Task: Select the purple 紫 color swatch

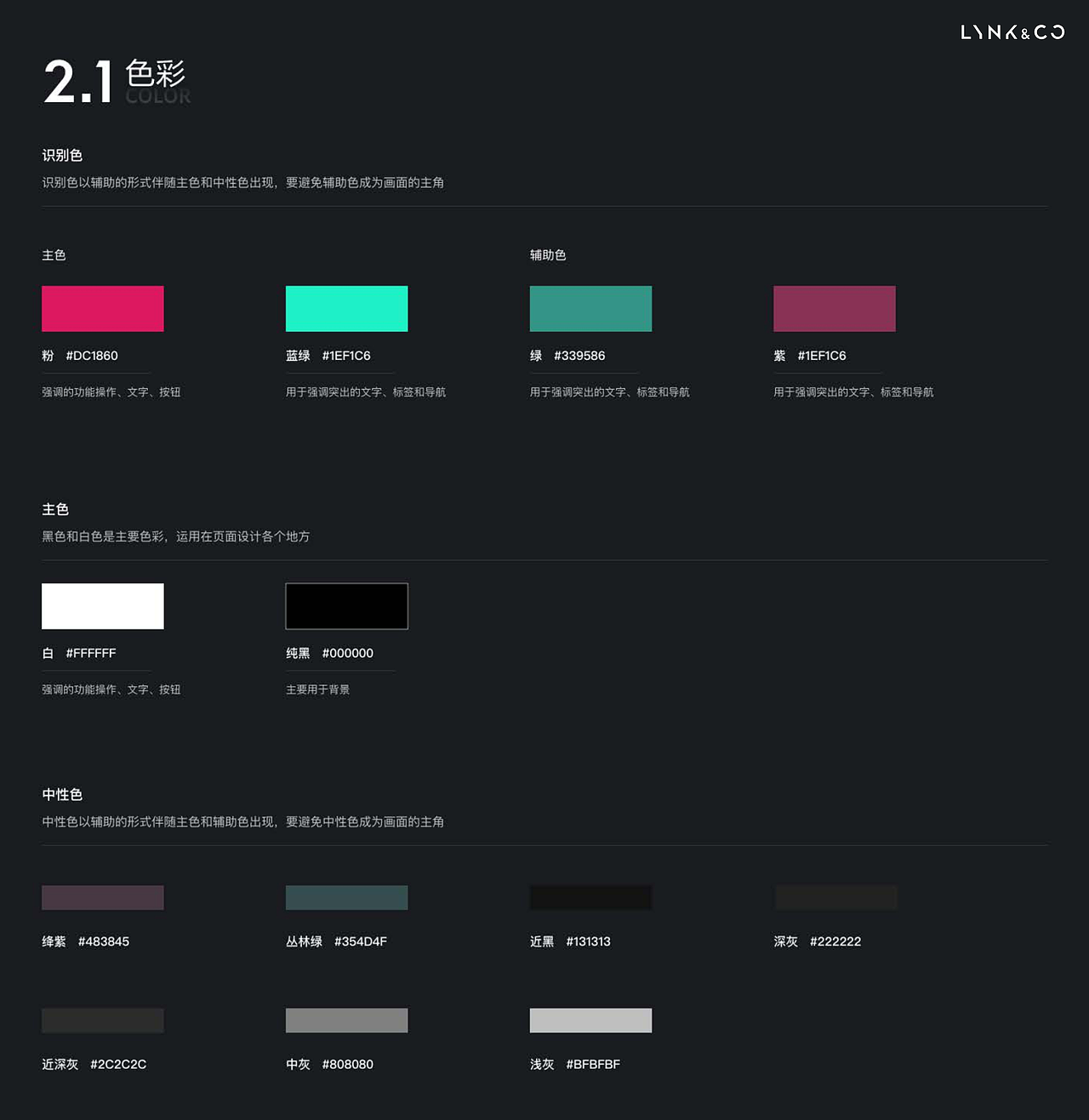Action: click(x=834, y=308)
